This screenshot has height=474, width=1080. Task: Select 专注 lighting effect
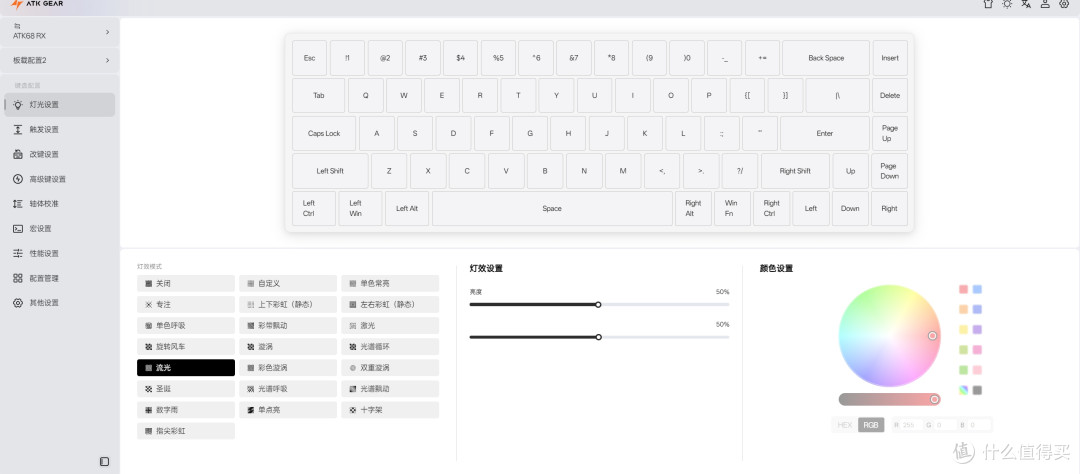click(186, 304)
